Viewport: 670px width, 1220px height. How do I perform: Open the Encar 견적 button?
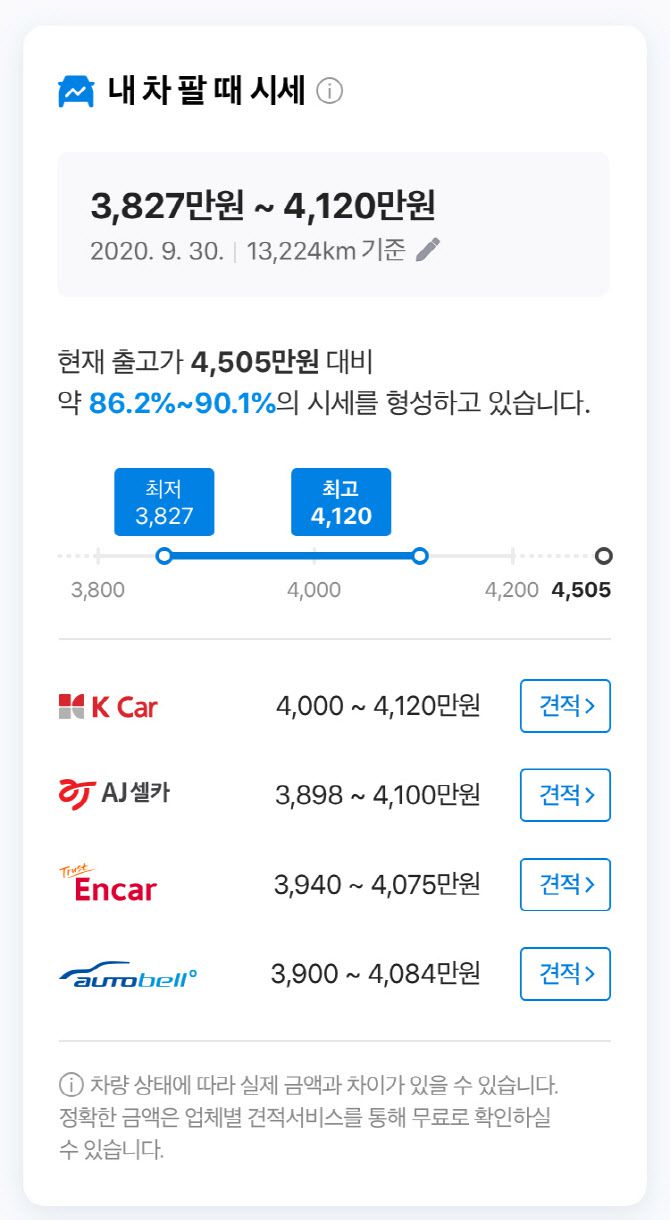click(x=565, y=884)
